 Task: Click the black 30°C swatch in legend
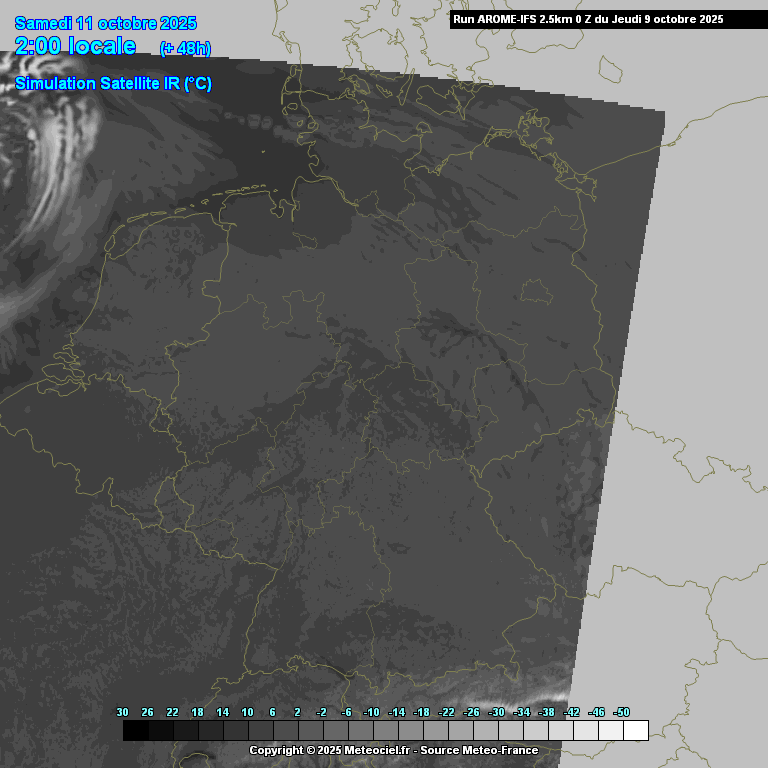click(x=135, y=731)
